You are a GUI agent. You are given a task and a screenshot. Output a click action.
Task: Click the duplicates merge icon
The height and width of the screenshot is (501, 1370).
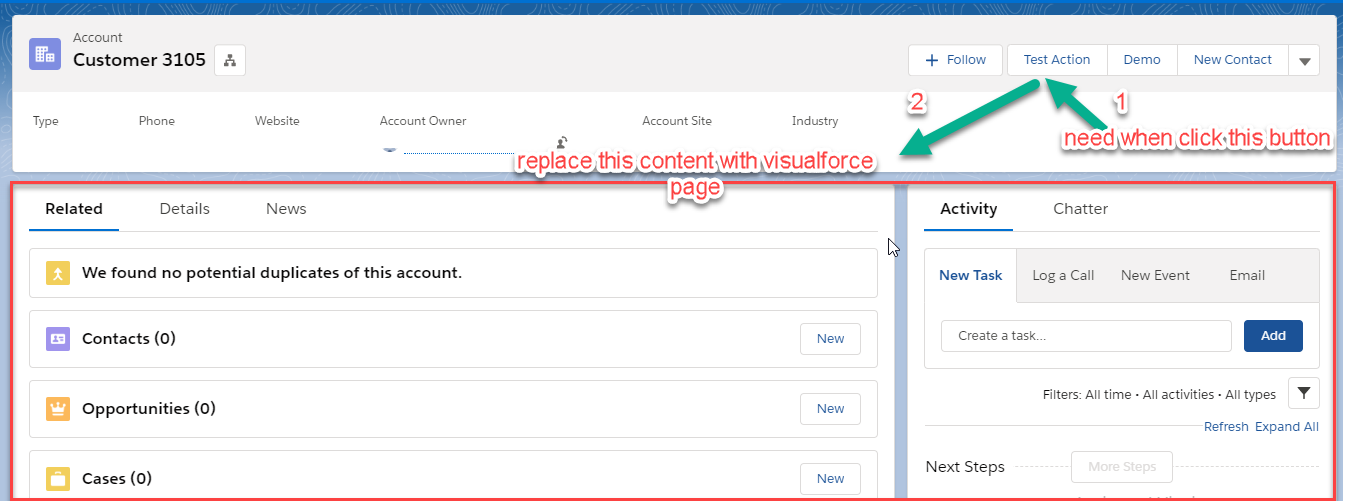[x=58, y=272]
